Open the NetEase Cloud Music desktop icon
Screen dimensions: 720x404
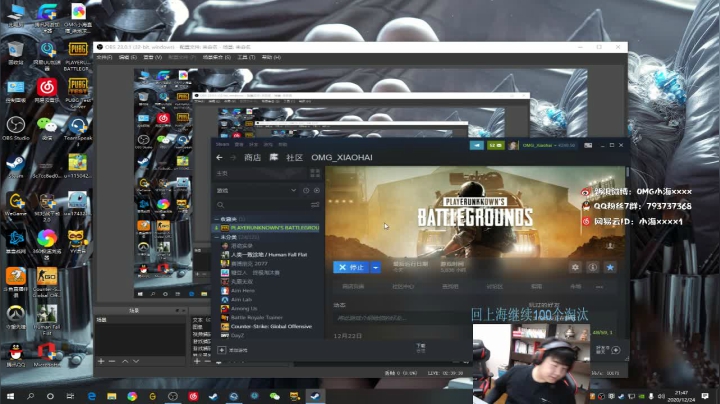(x=46, y=90)
